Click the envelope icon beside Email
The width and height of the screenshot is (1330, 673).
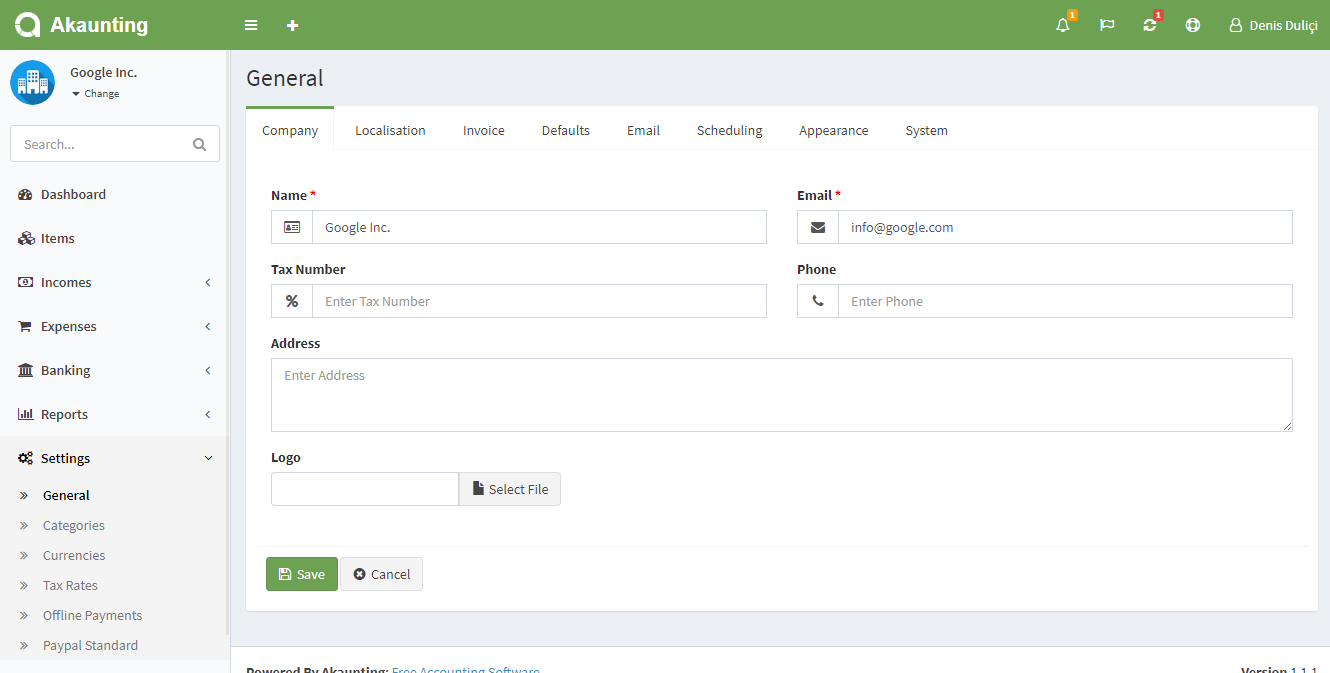point(818,227)
